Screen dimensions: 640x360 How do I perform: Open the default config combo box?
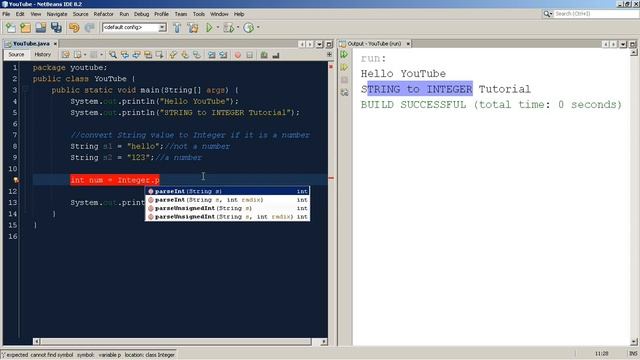134,27
